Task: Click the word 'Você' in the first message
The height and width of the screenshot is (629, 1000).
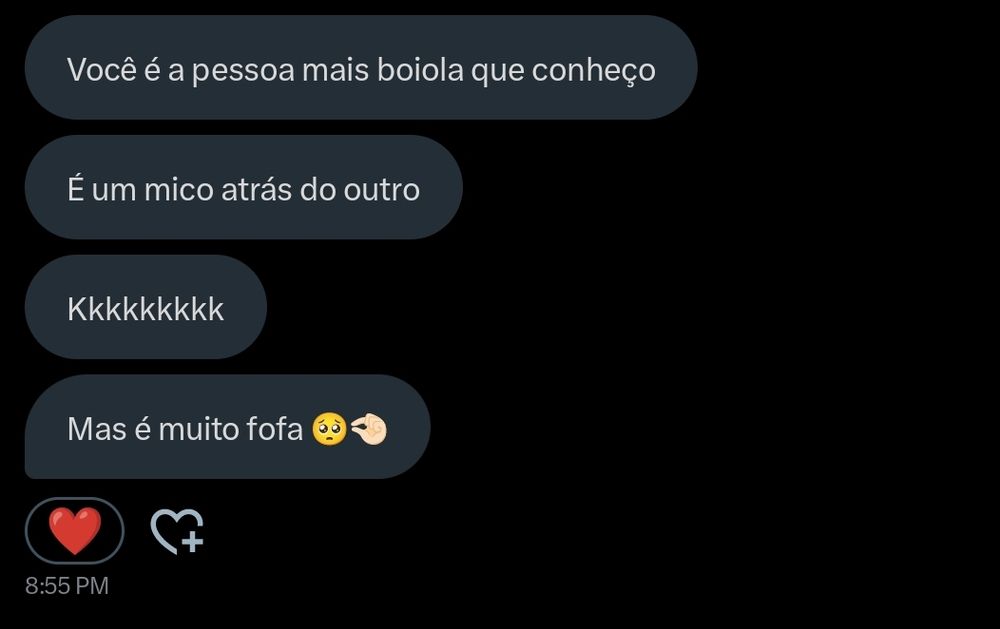Action: (x=101, y=70)
